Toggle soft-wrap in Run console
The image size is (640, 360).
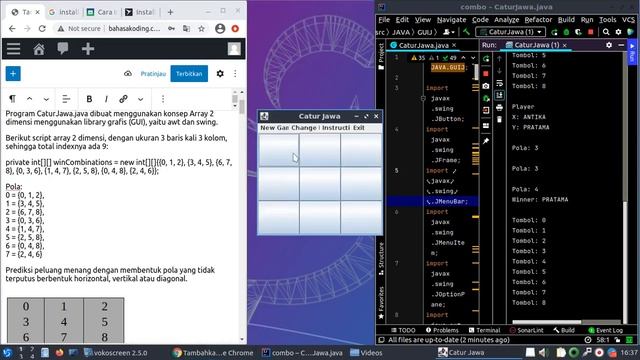tap(499, 83)
